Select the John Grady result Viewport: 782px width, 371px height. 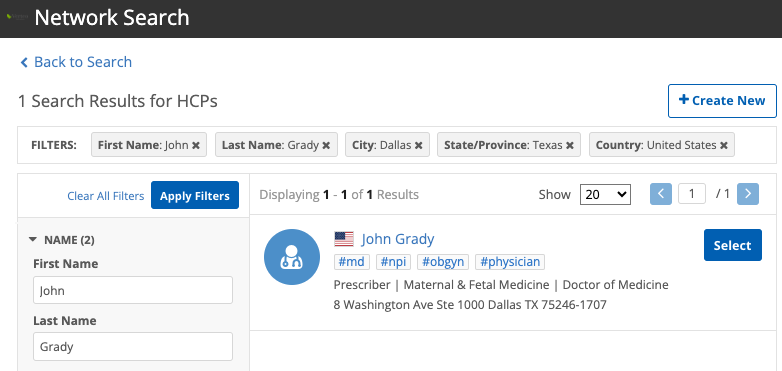pos(733,245)
